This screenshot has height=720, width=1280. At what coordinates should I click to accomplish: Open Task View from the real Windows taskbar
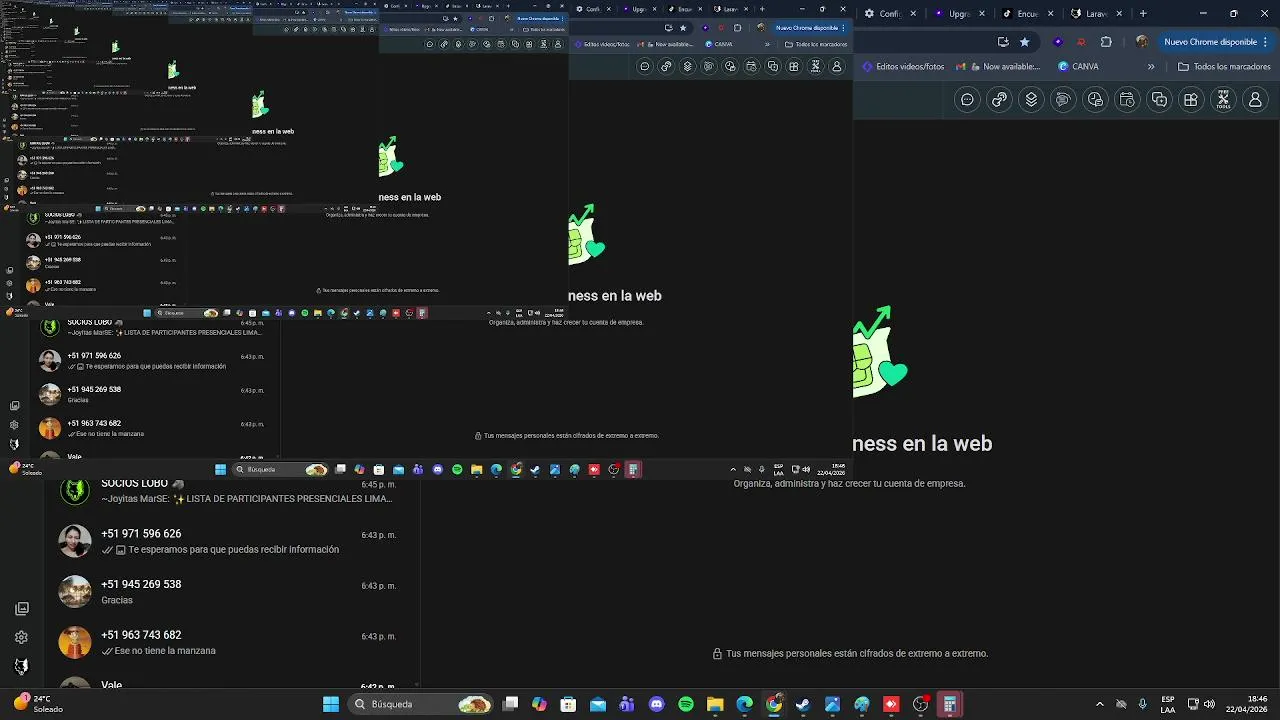[510, 704]
